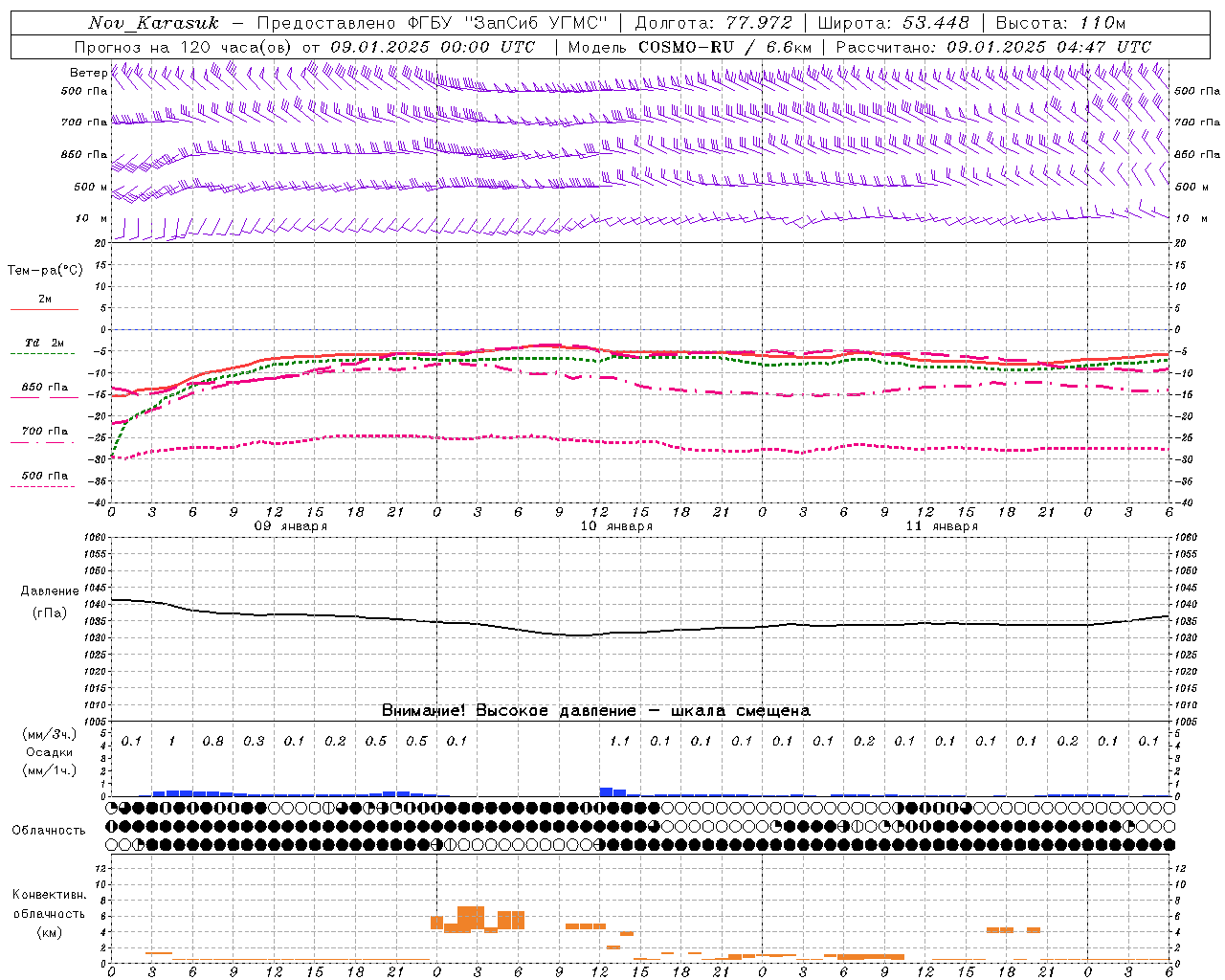This screenshot has height=980, width=1225.
Task: Click the date label 10 января
Action: coord(616,526)
